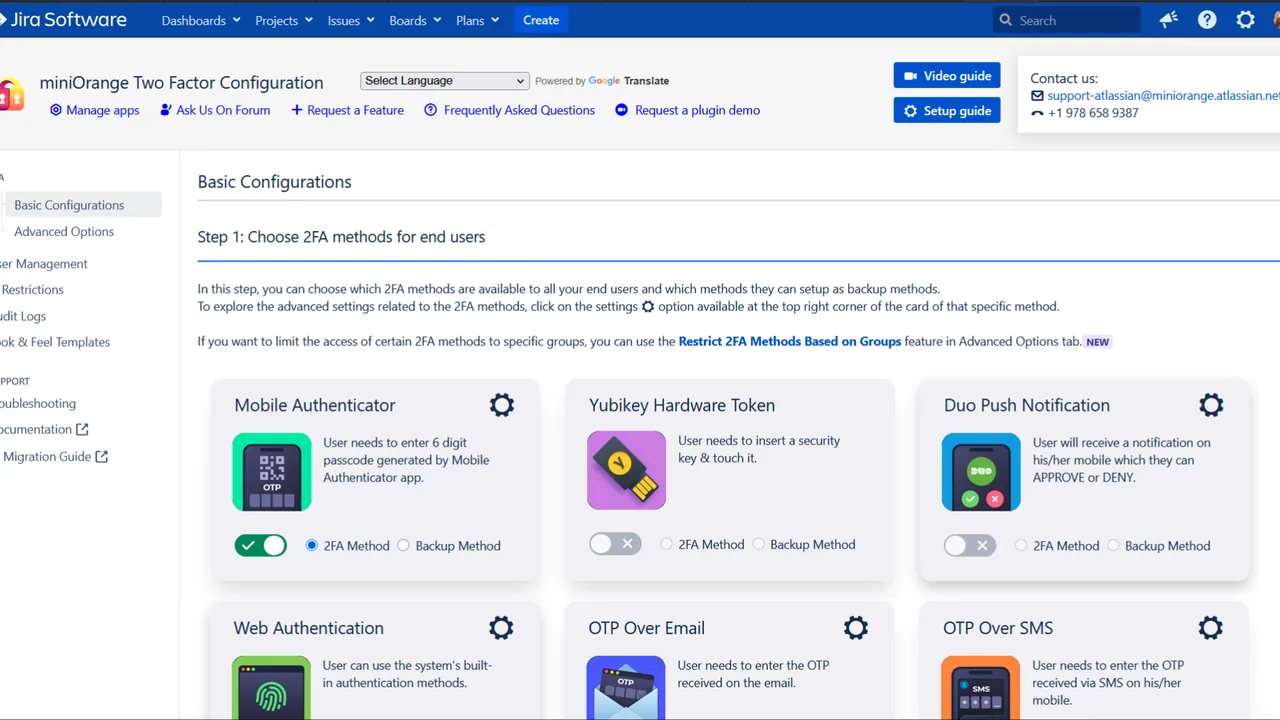Click the Create button

541,20
